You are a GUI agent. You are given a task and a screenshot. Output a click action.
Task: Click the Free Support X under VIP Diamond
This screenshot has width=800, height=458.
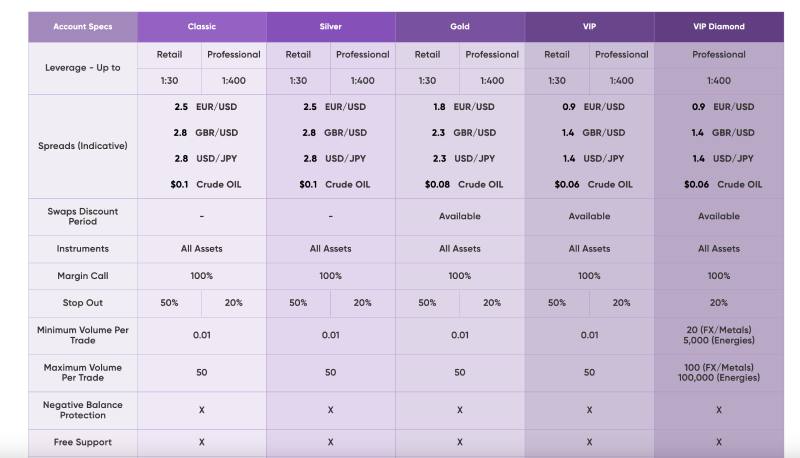(x=718, y=441)
